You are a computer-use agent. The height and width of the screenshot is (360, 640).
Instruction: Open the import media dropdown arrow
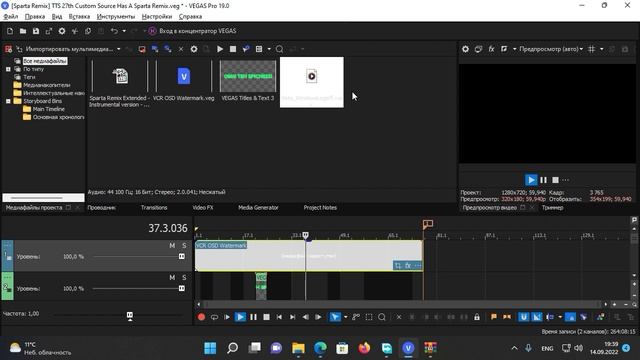coord(119,49)
